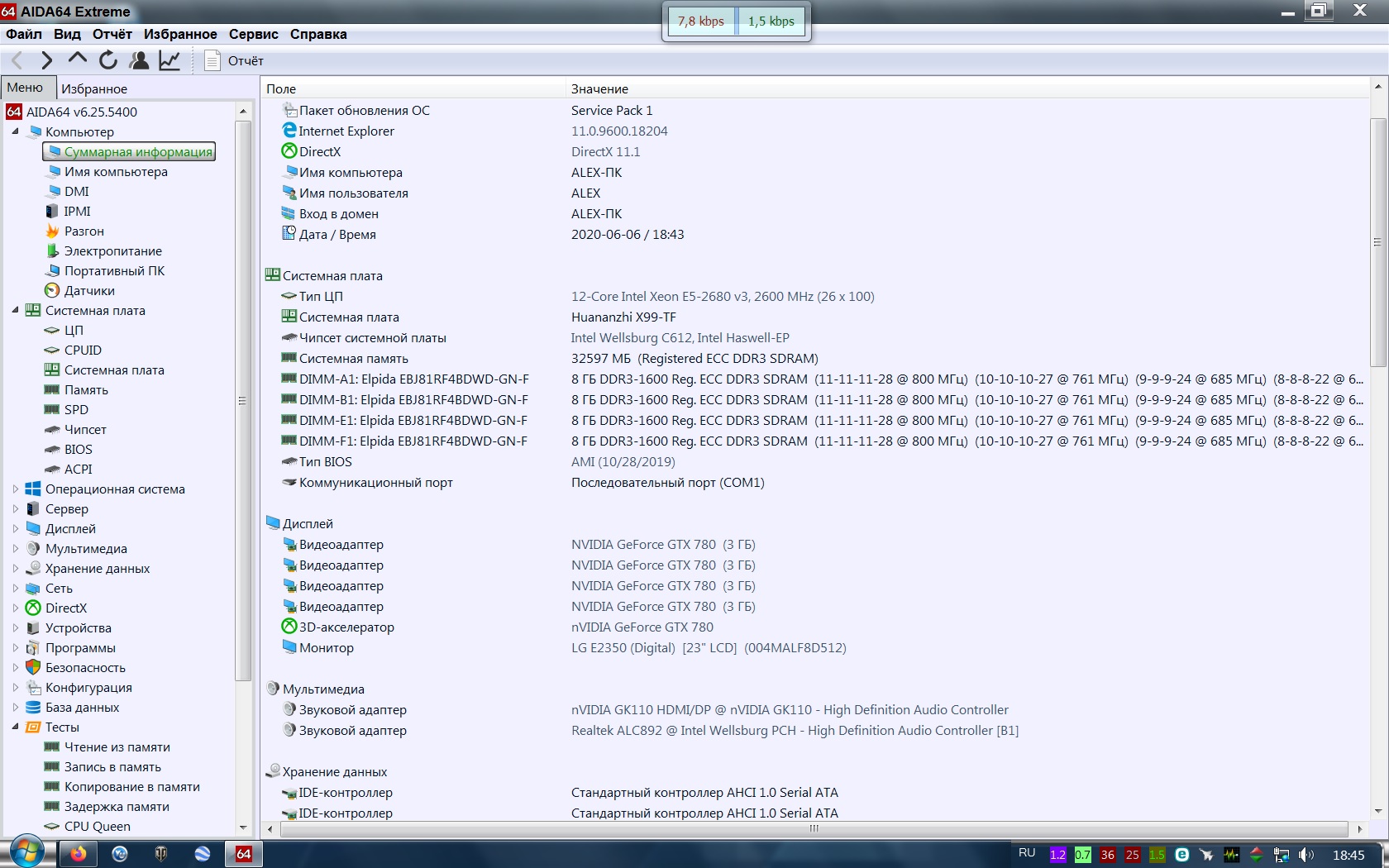Click the RU language indicator
The image size is (1389, 868).
pyautogui.click(x=1027, y=853)
